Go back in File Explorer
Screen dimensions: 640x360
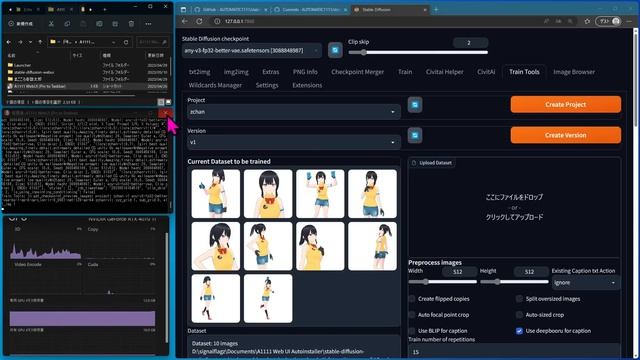[x=10, y=42]
